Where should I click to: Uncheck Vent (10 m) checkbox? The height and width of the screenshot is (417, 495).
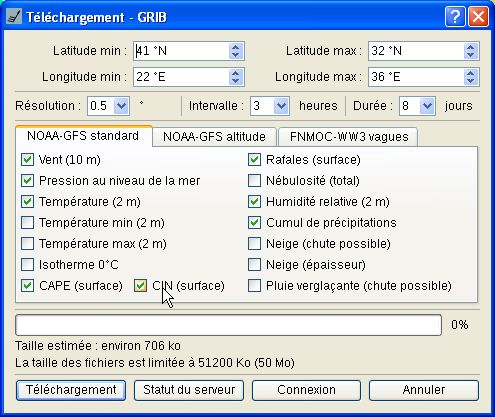coord(27,160)
